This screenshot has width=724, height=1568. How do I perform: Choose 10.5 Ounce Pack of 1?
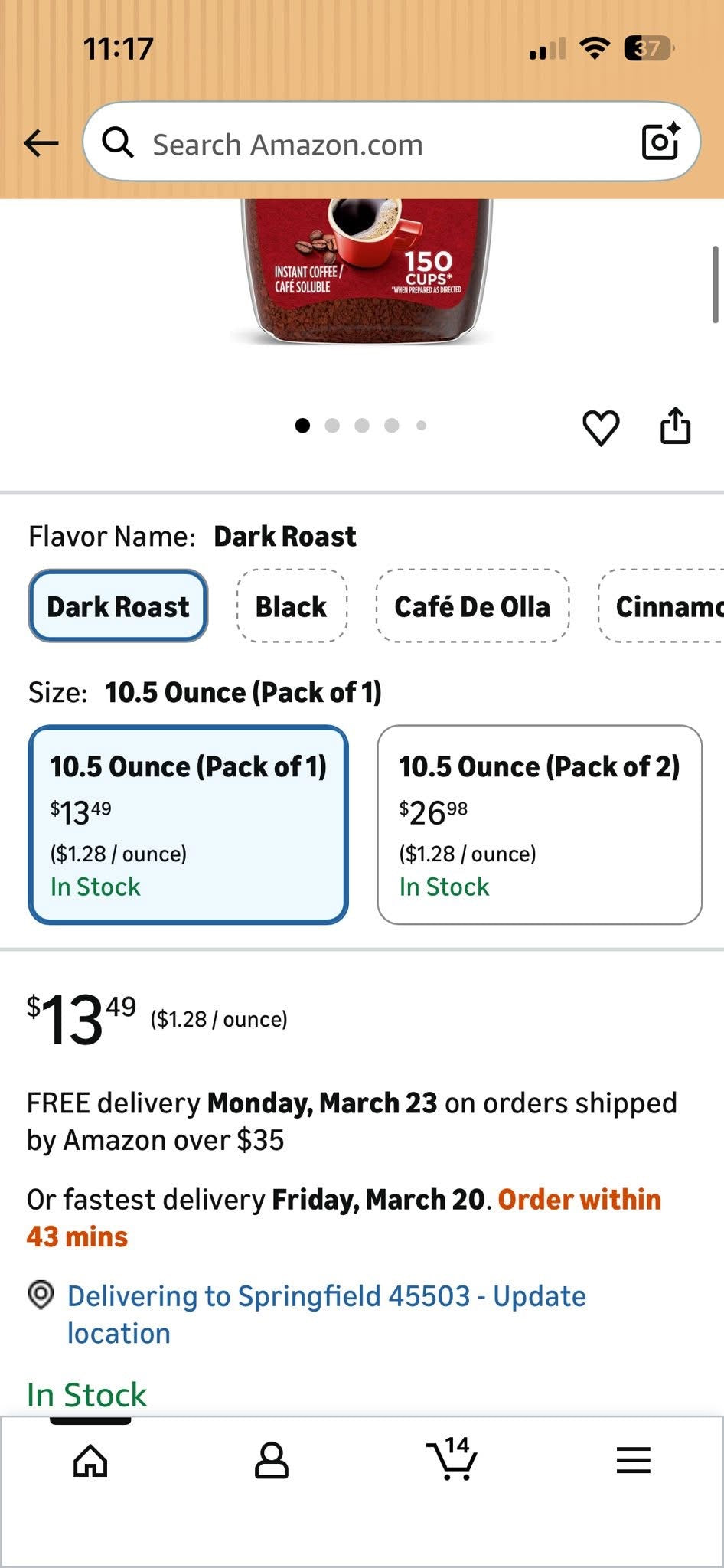(x=188, y=825)
